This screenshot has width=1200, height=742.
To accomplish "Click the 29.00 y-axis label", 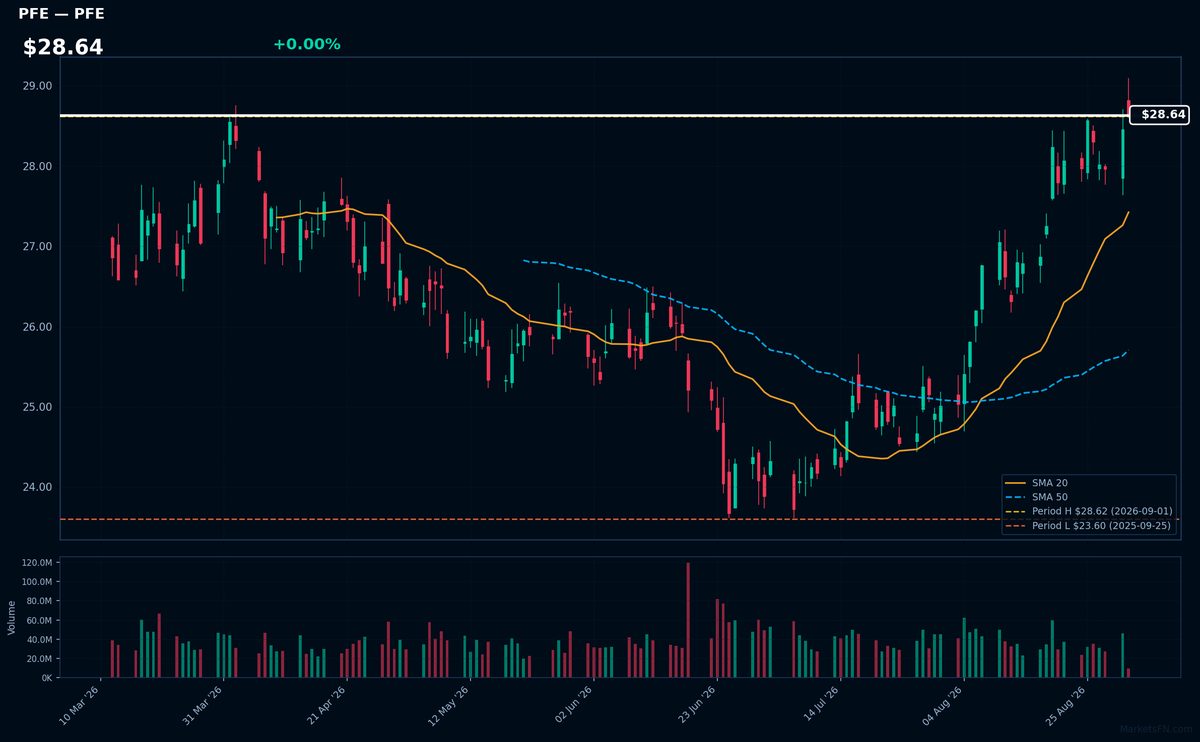I will (38, 86).
